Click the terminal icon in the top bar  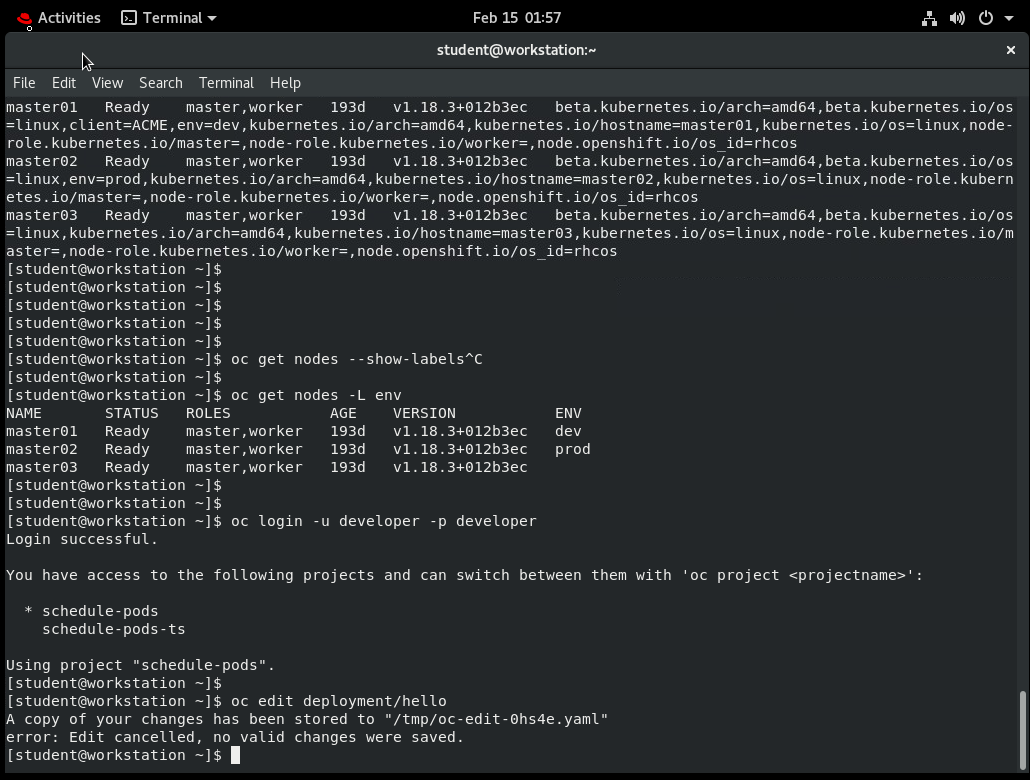(x=129, y=17)
